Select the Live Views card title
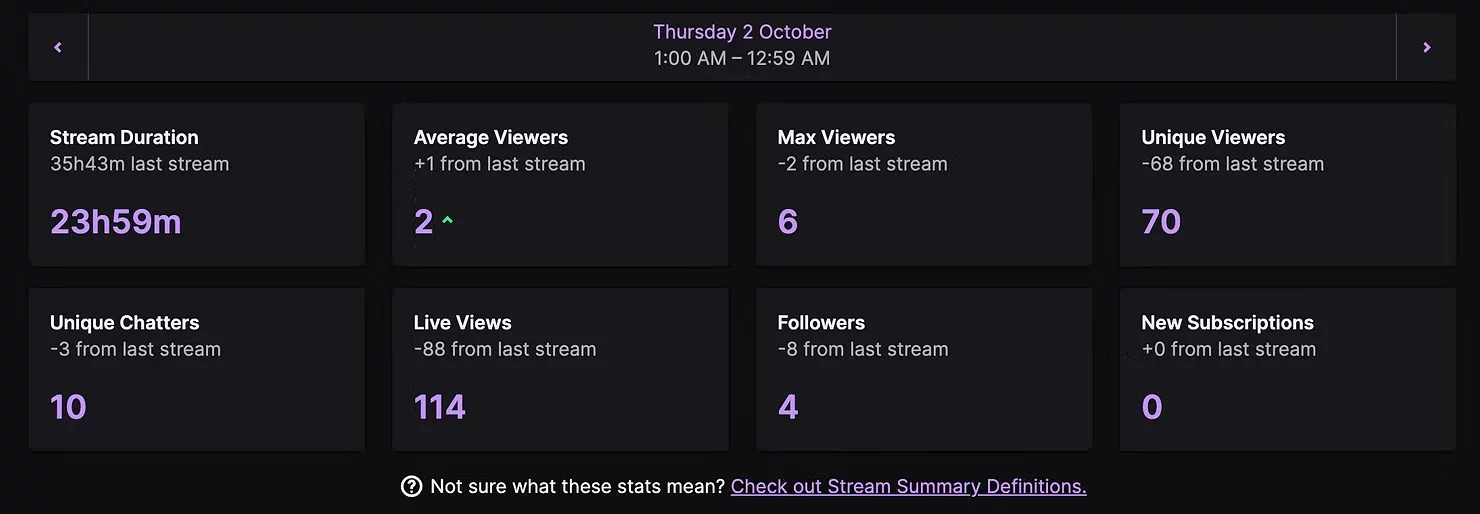 462,323
